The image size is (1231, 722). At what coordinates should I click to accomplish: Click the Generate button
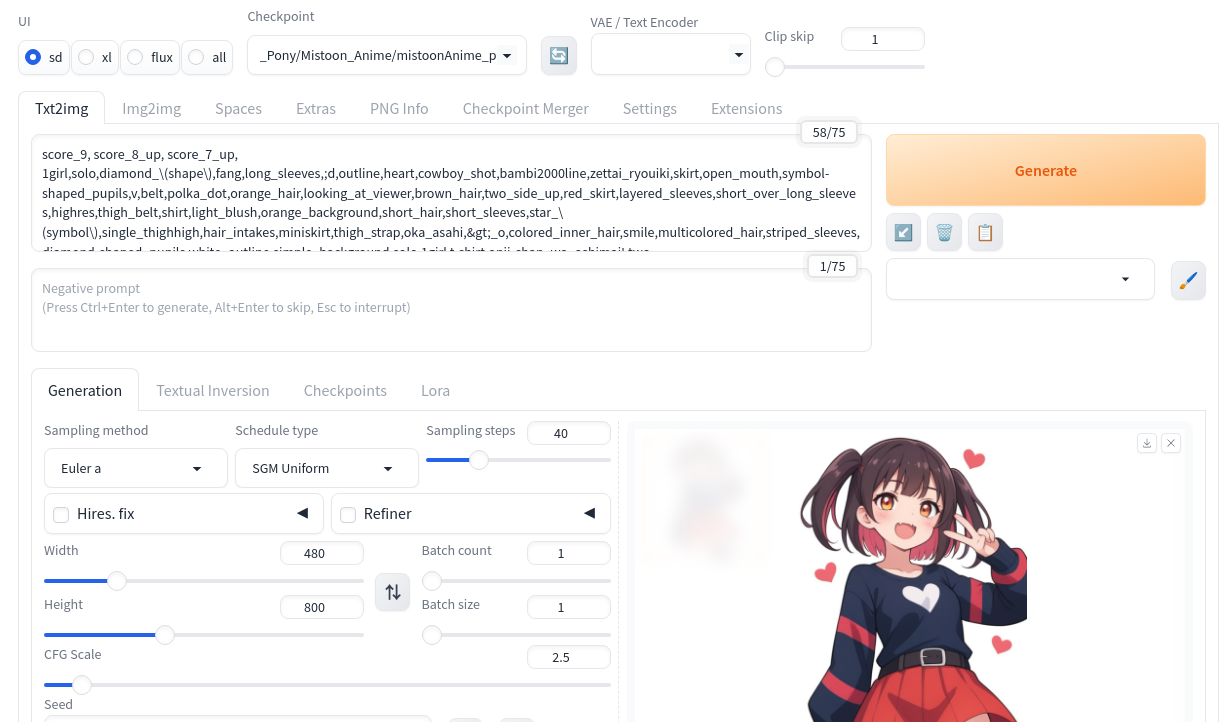pos(1046,170)
